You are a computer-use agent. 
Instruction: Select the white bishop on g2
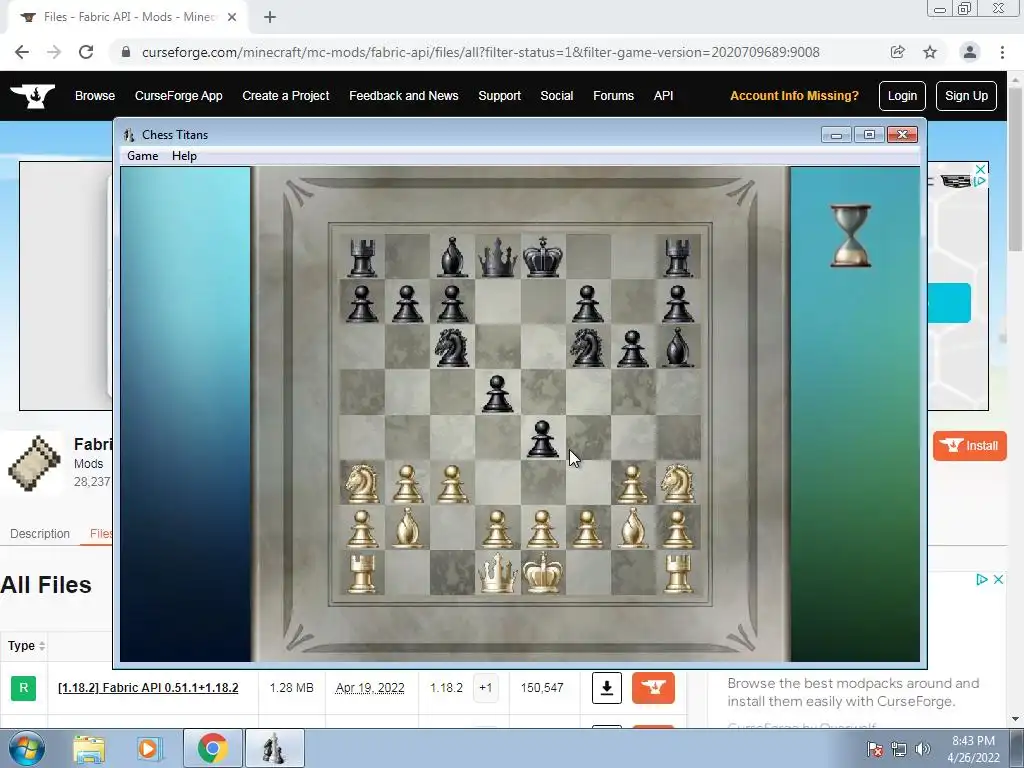tap(632, 528)
